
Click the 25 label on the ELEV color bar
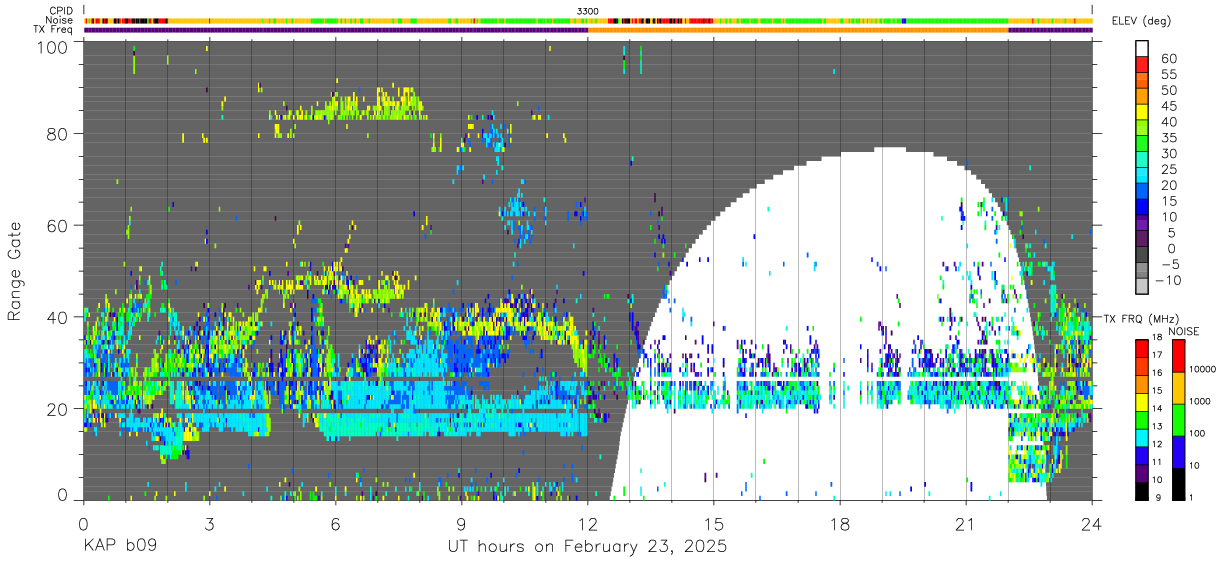[x=1167, y=169]
